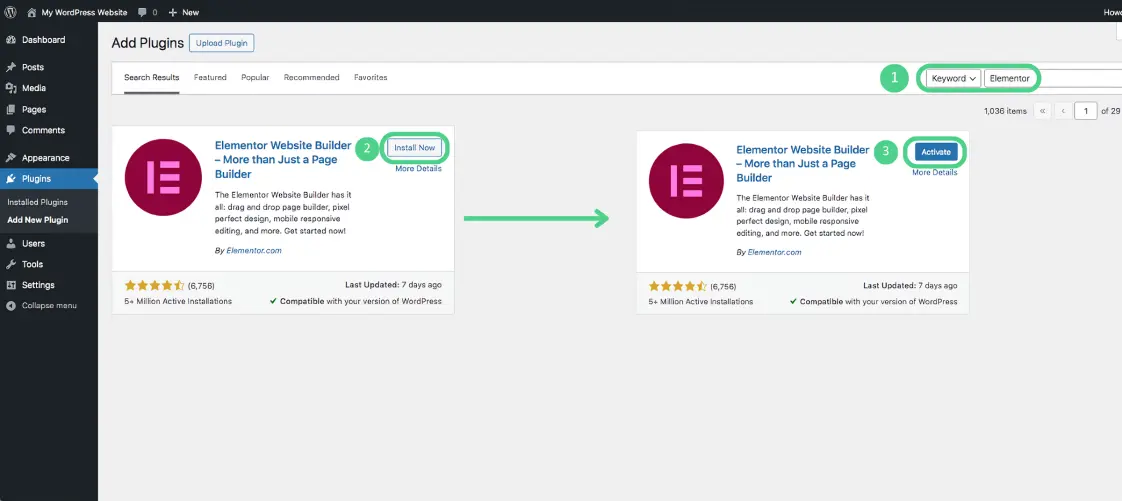This screenshot has height=501, width=1122.
Task: Click the Dashboard gauge icon
Action: click(x=11, y=40)
